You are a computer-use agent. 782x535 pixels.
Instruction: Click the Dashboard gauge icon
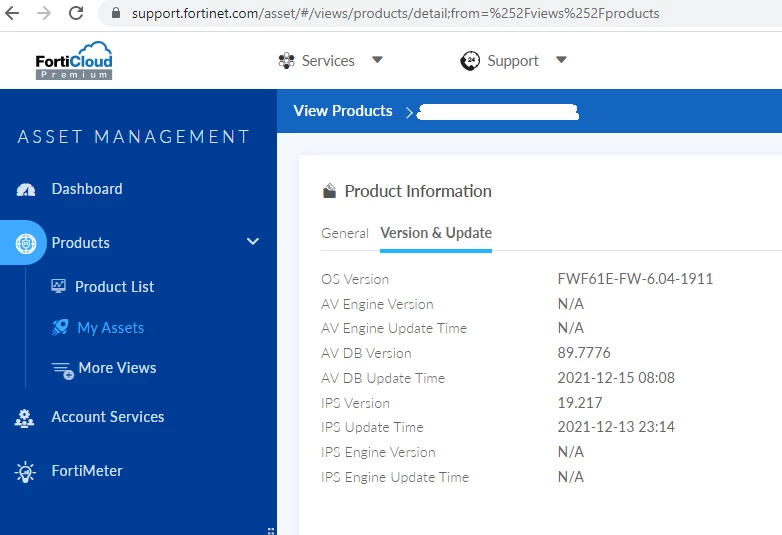[x=26, y=189]
